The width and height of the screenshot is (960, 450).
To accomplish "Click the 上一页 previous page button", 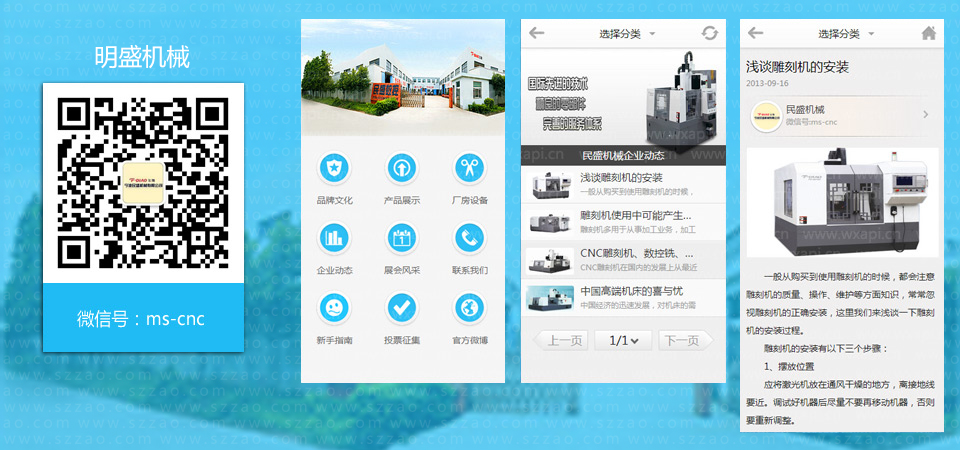I will point(560,340).
